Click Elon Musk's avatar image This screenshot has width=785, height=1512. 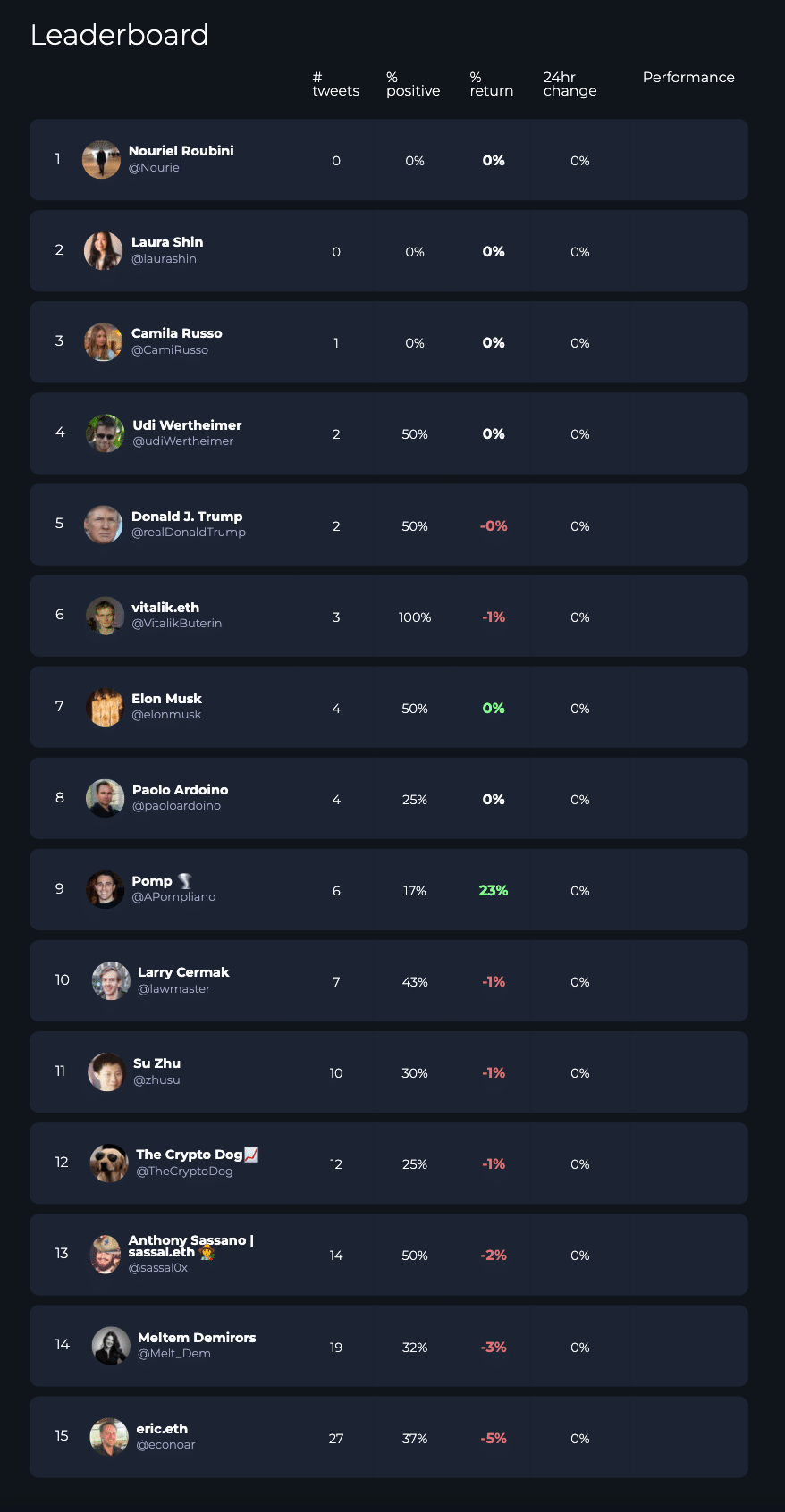(105, 707)
